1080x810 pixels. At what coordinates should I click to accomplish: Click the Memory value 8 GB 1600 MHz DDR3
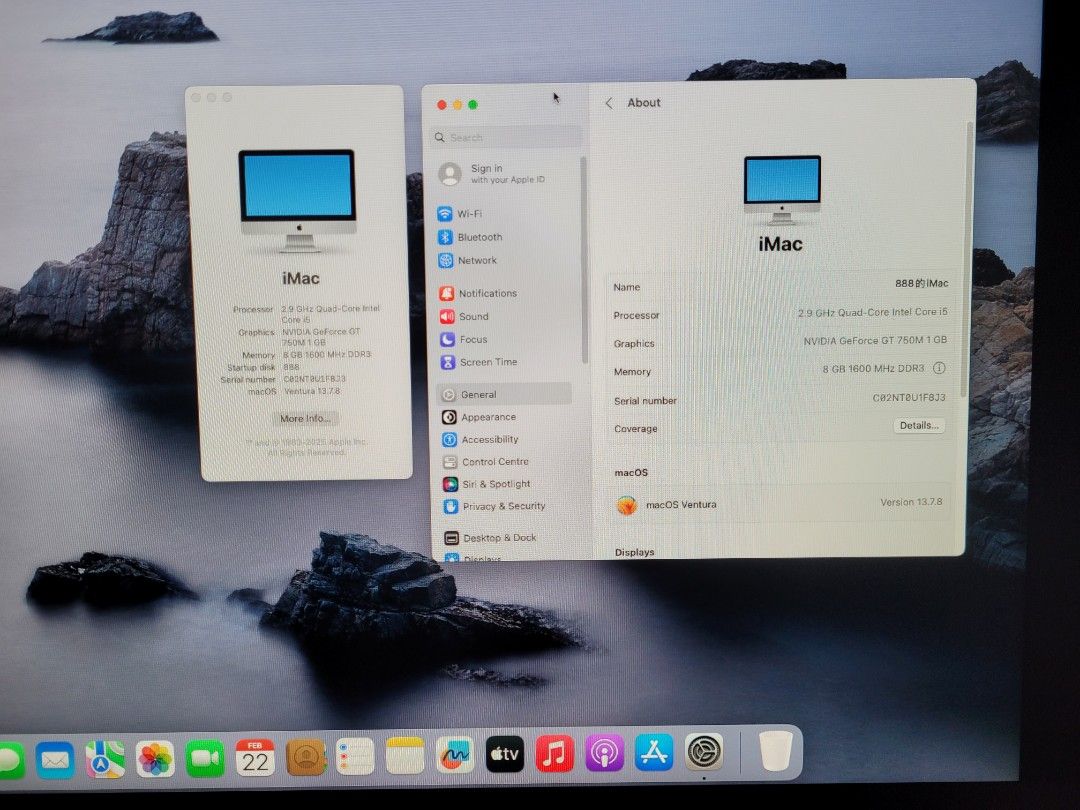coord(873,368)
